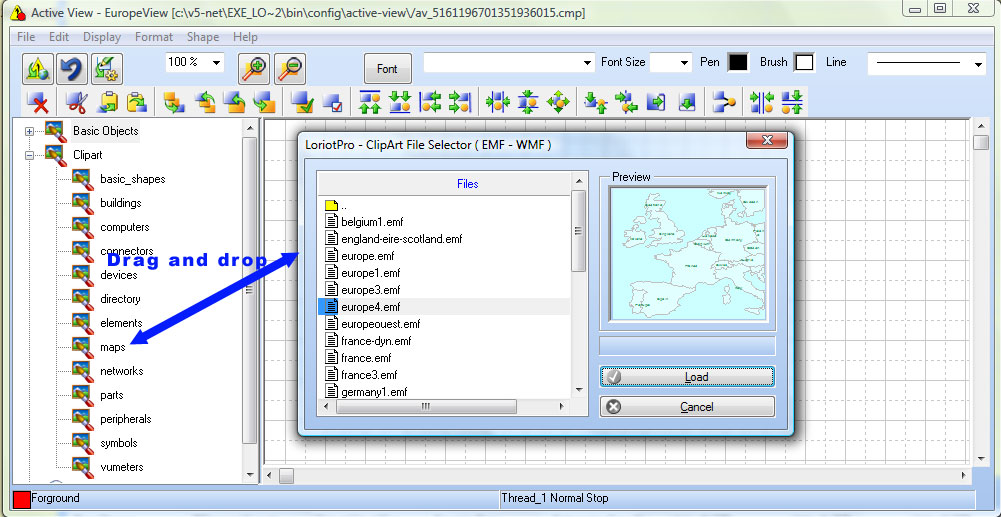Viewport: 1001px width, 517px height.
Task: Select france-dyn.emf in the file list
Action: click(376, 341)
